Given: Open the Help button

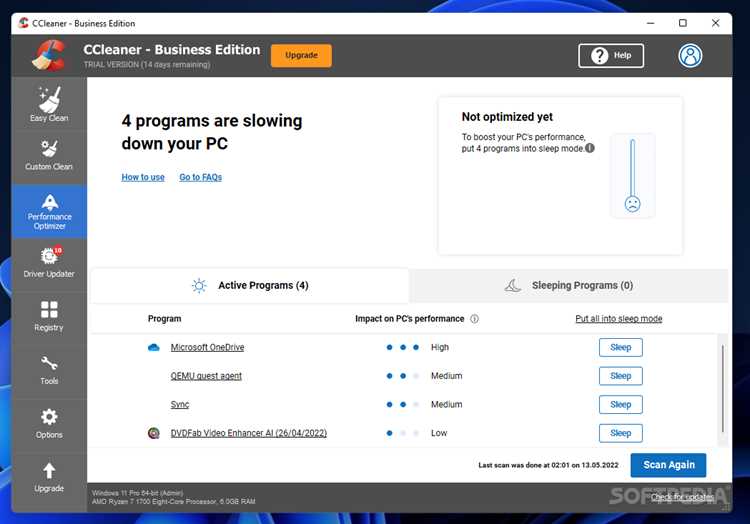Looking at the screenshot, I should 611,55.
